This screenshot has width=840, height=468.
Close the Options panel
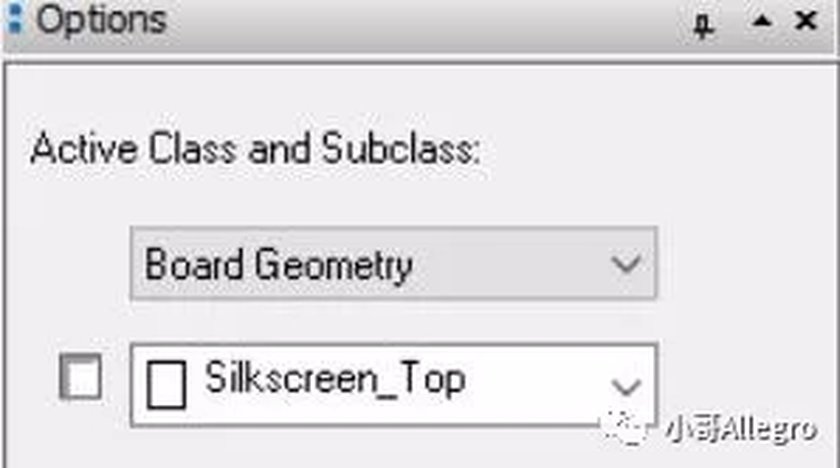pos(806,21)
